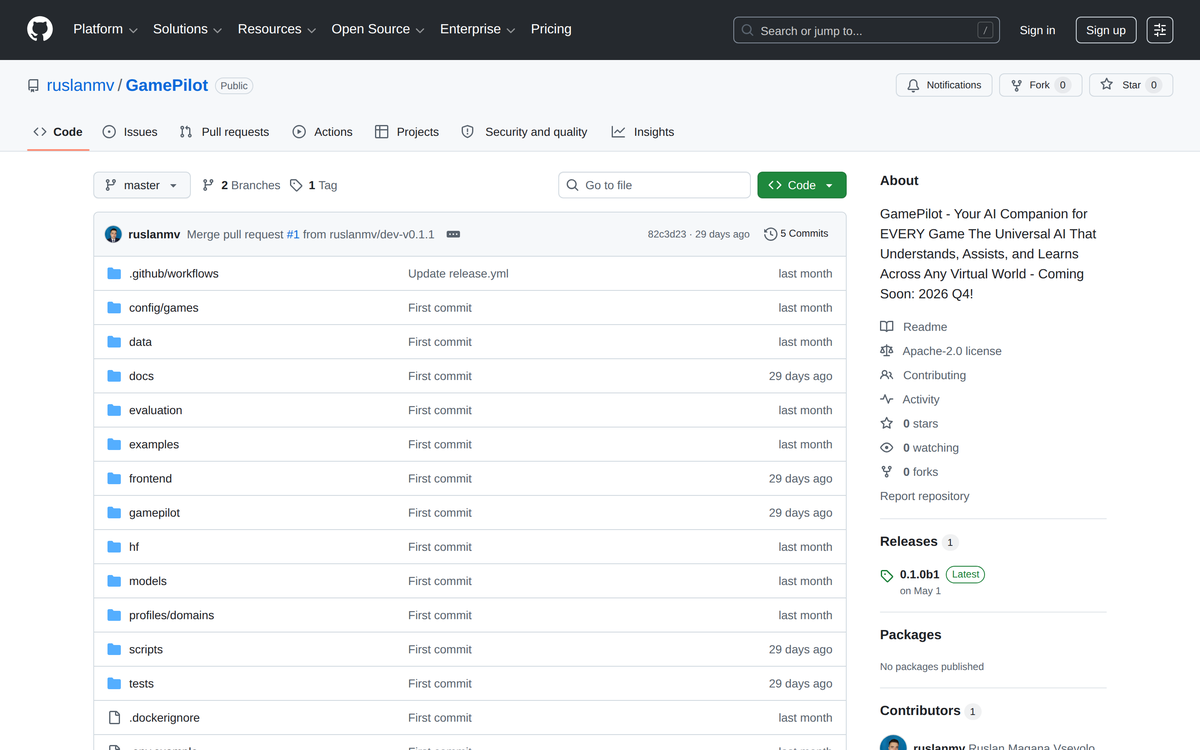Open the Projects tab
This screenshot has height=750, width=1200.
click(x=406, y=132)
